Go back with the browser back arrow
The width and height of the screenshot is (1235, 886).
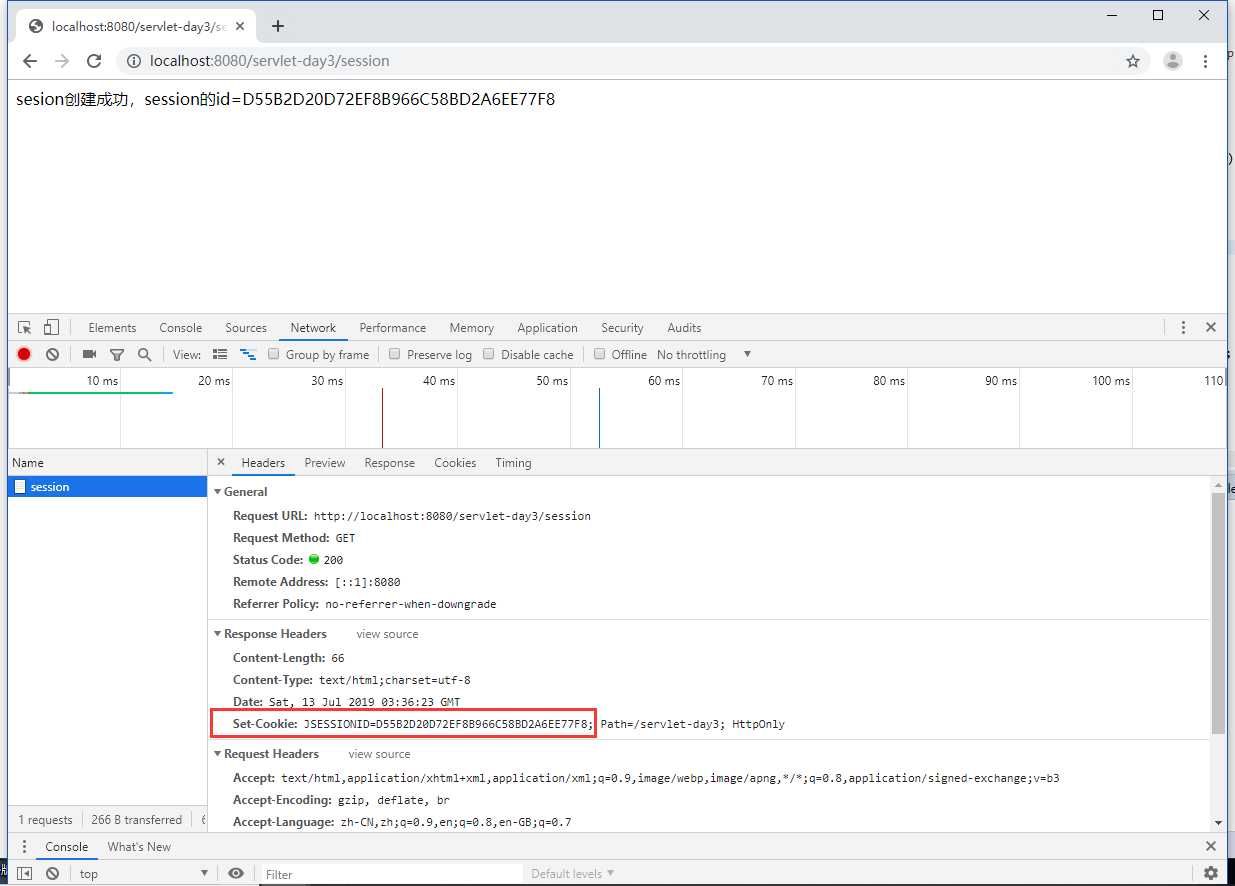point(30,61)
